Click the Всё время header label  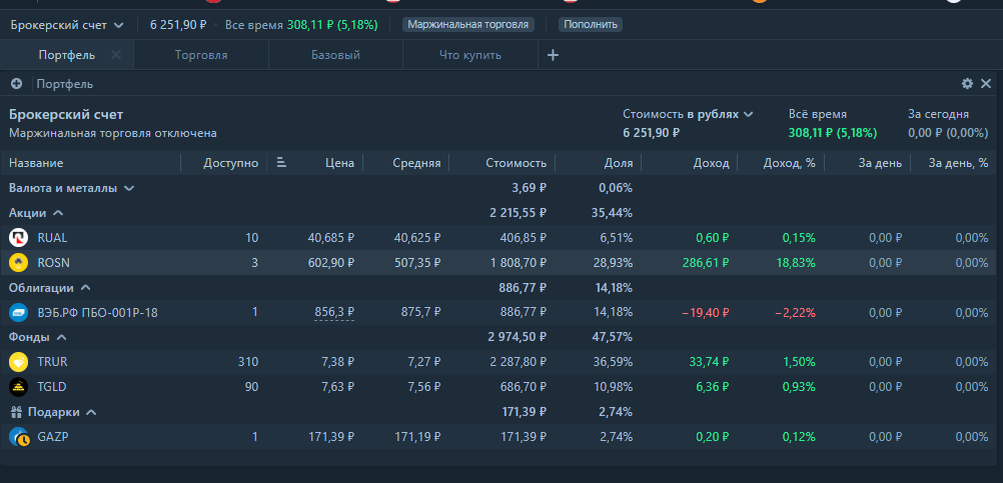point(817,115)
